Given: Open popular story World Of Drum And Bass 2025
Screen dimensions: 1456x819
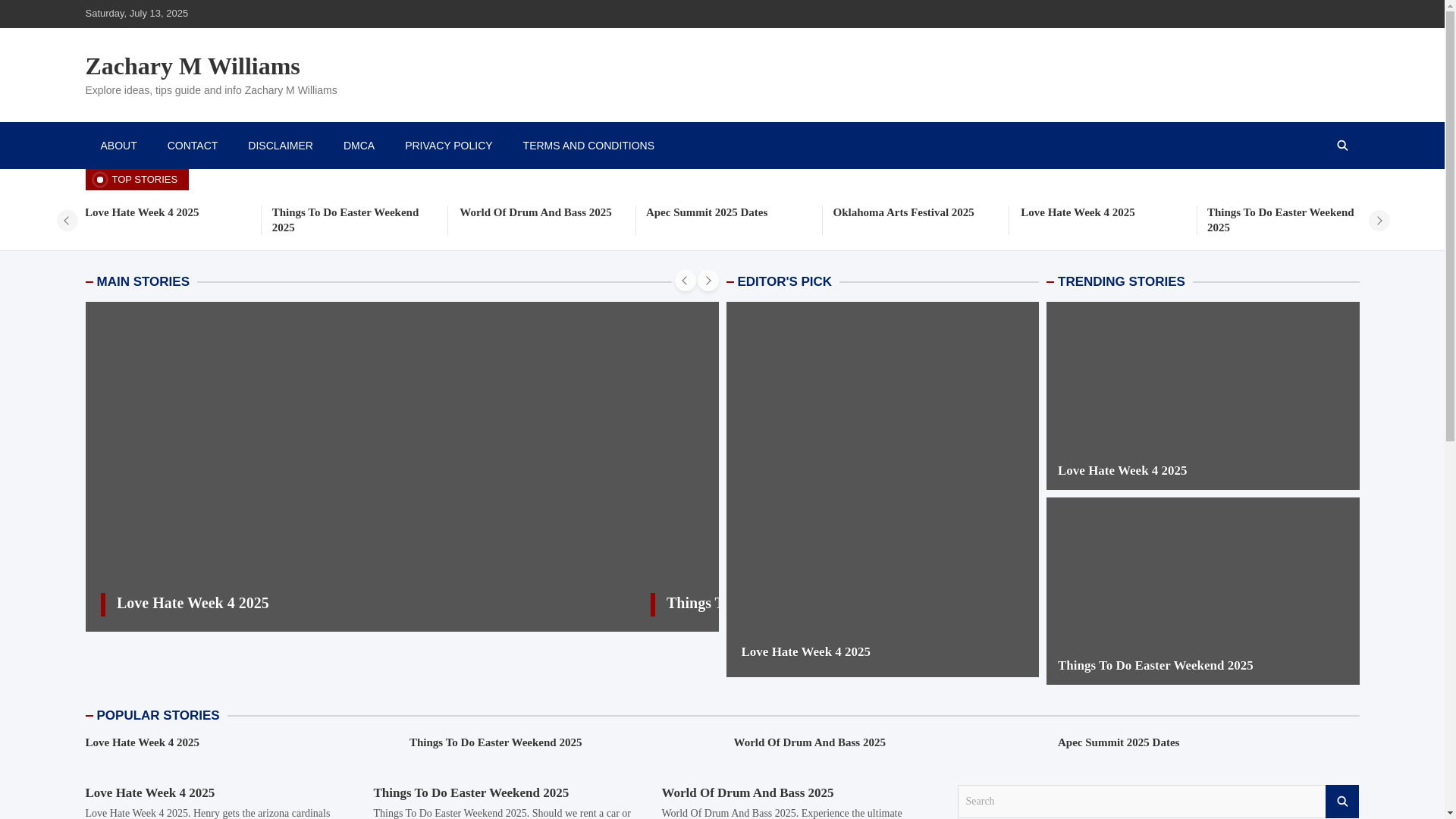Looking at the screenshot, I should (809, 742).
